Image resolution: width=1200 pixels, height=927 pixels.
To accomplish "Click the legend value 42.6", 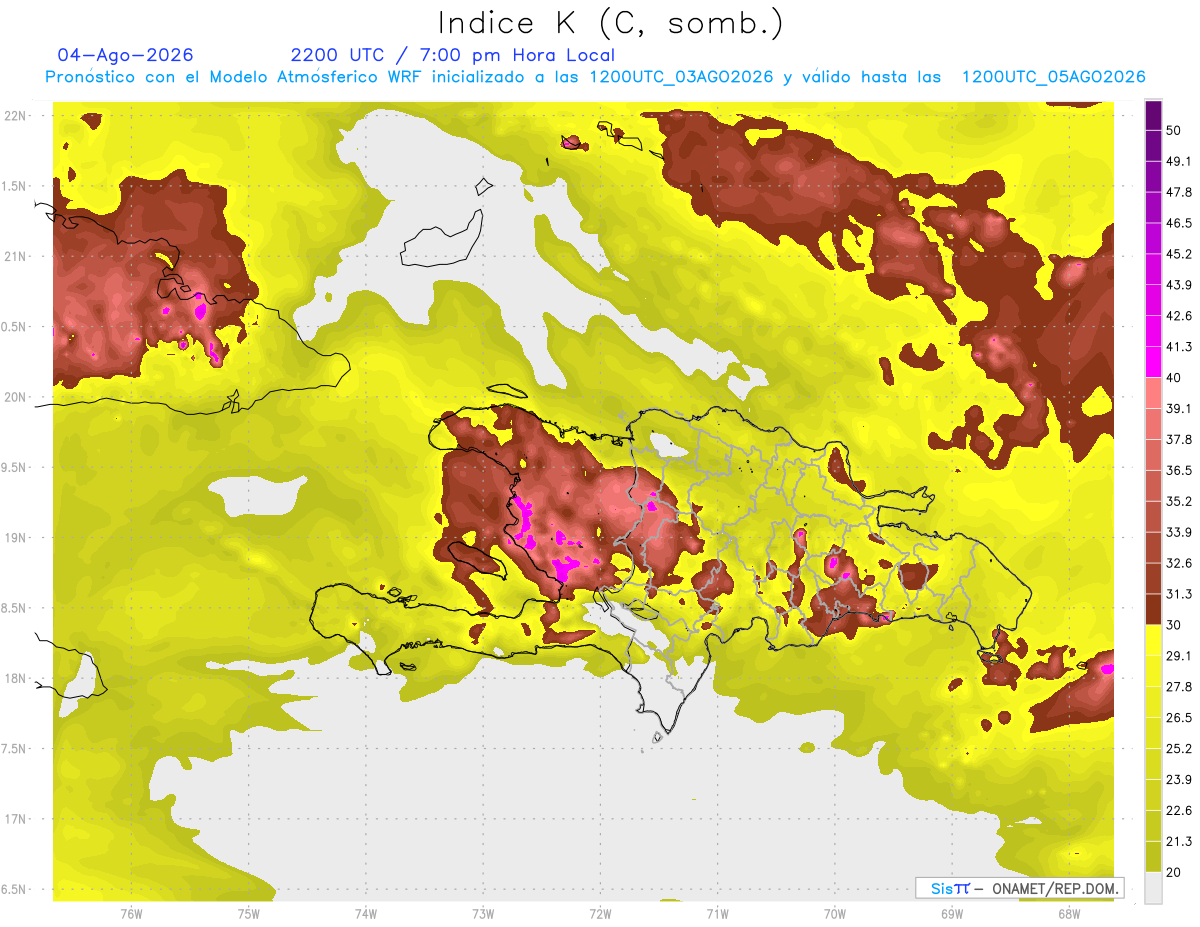I will point(1179,316).
